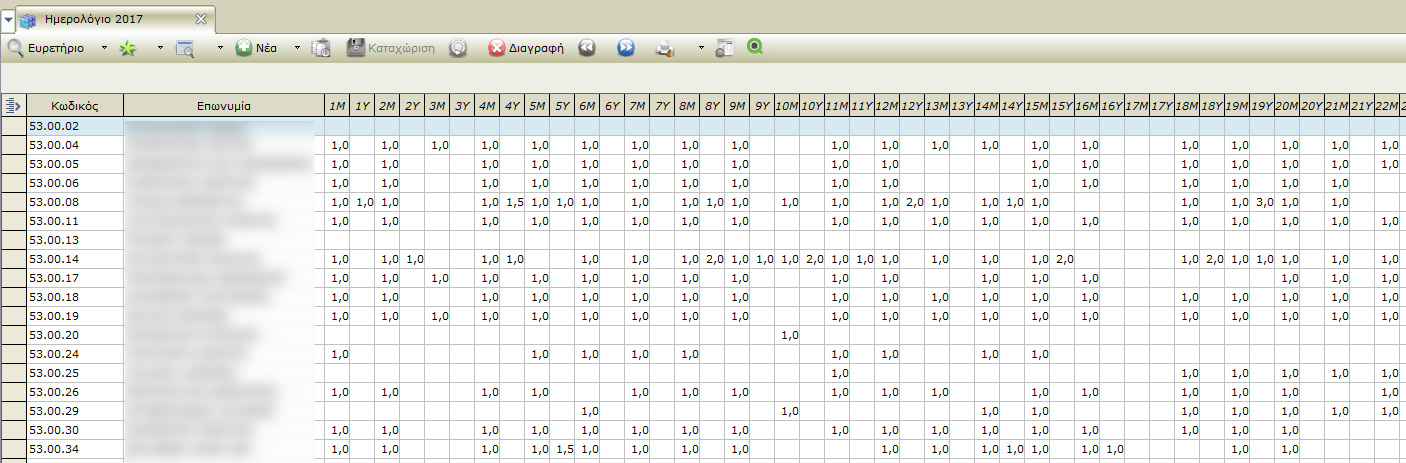Click the Νέα new record button
This screenshot has width=1406, height=463.
[x=256, y=48]
